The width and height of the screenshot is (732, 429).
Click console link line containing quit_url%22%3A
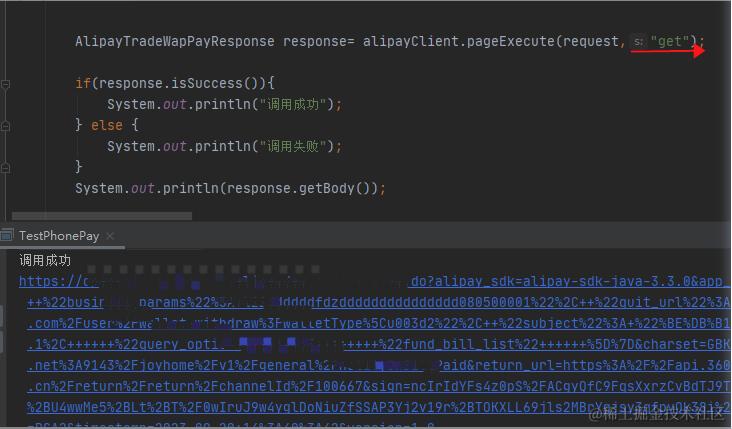378,302
